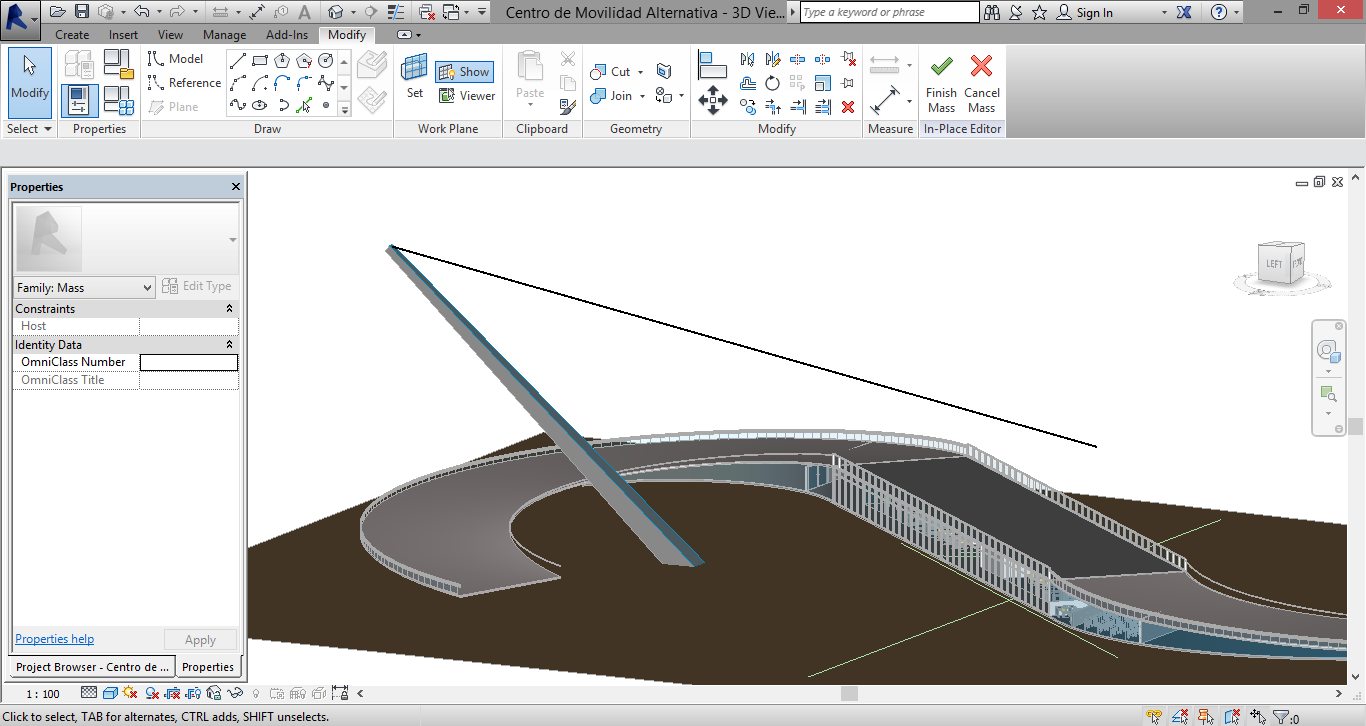Select the Move tool in Modify panel
This screenshot has height=726, width=1366.
pos(712,100)
